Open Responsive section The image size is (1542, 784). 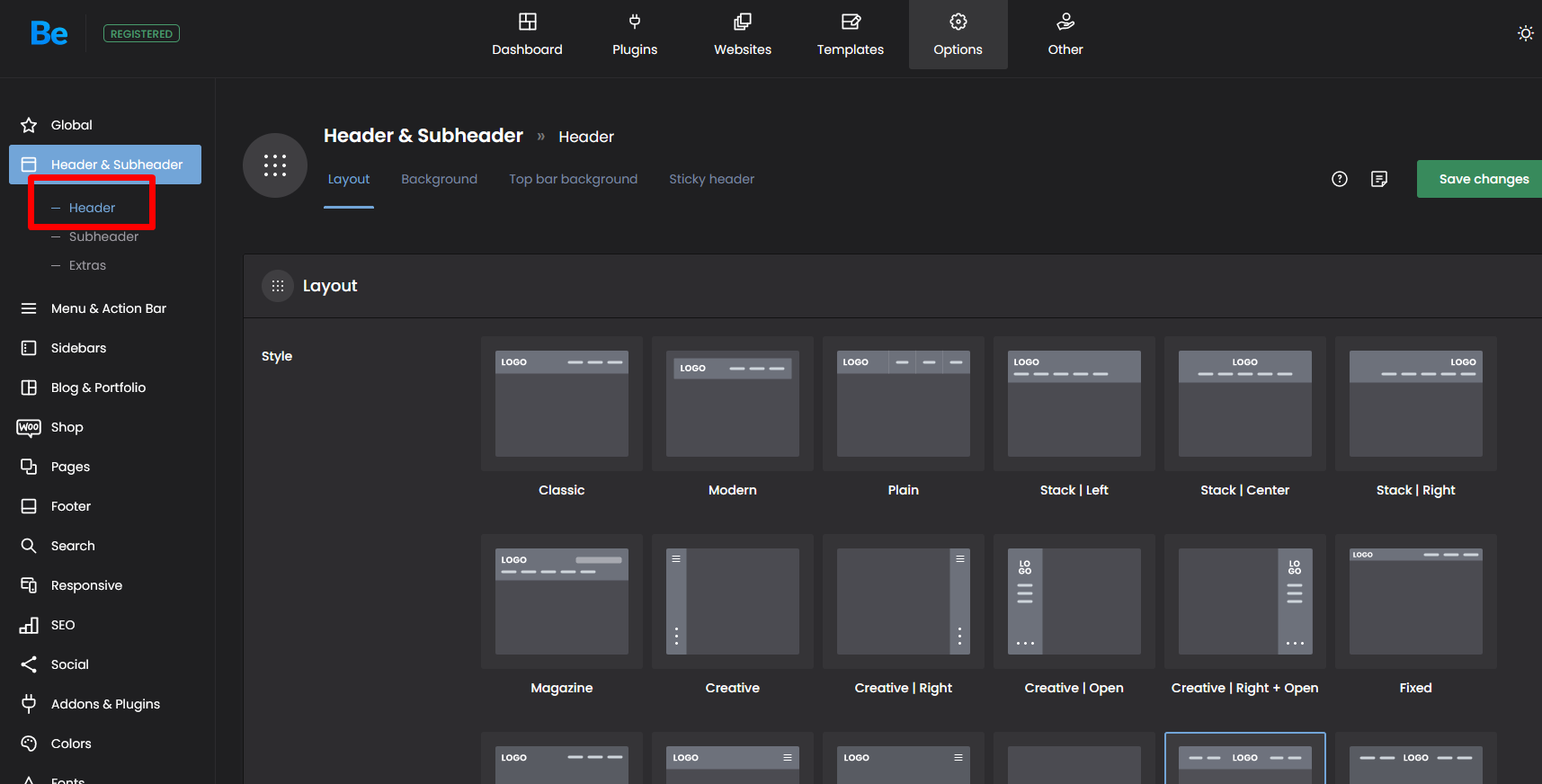click(105, 585)
